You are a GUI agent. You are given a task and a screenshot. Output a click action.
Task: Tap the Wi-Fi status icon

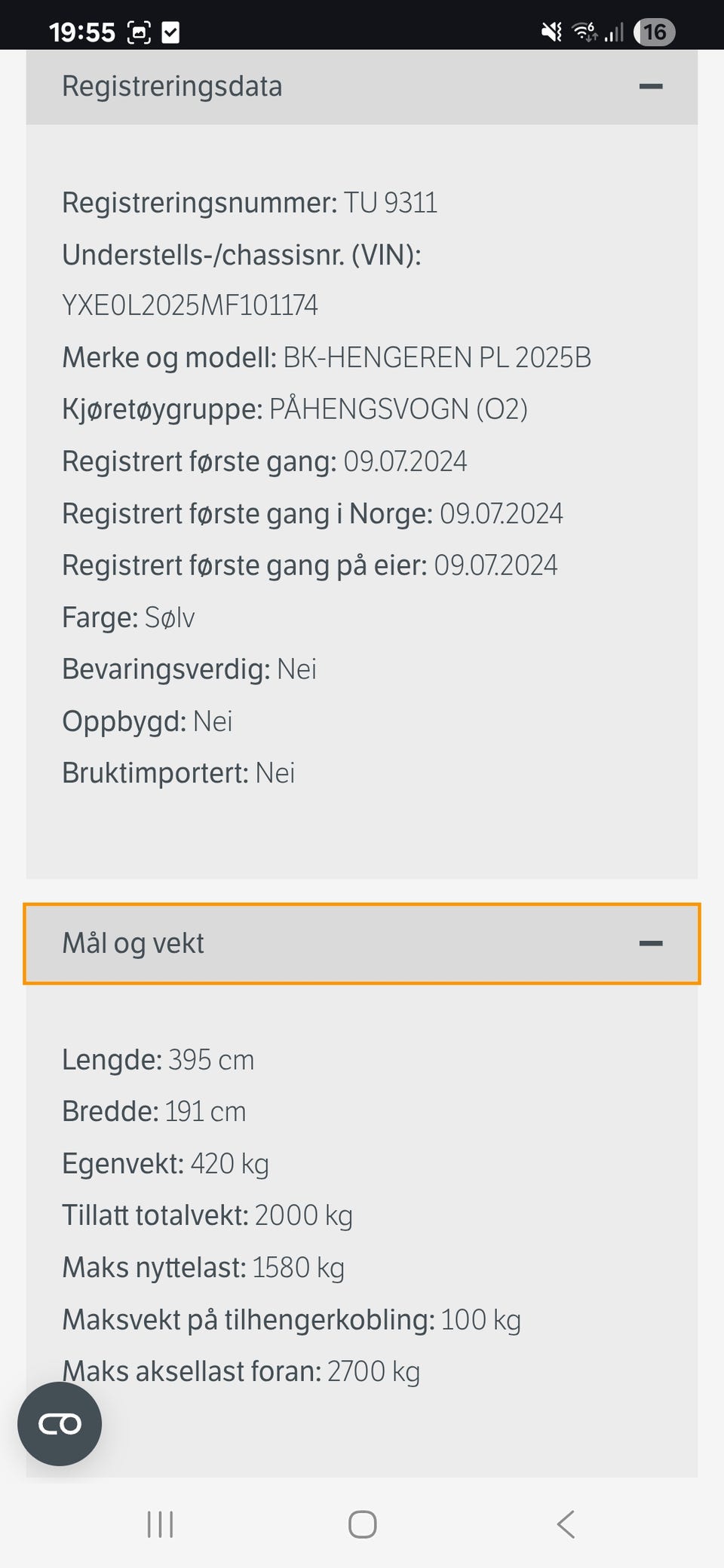[x=584, y=32]
